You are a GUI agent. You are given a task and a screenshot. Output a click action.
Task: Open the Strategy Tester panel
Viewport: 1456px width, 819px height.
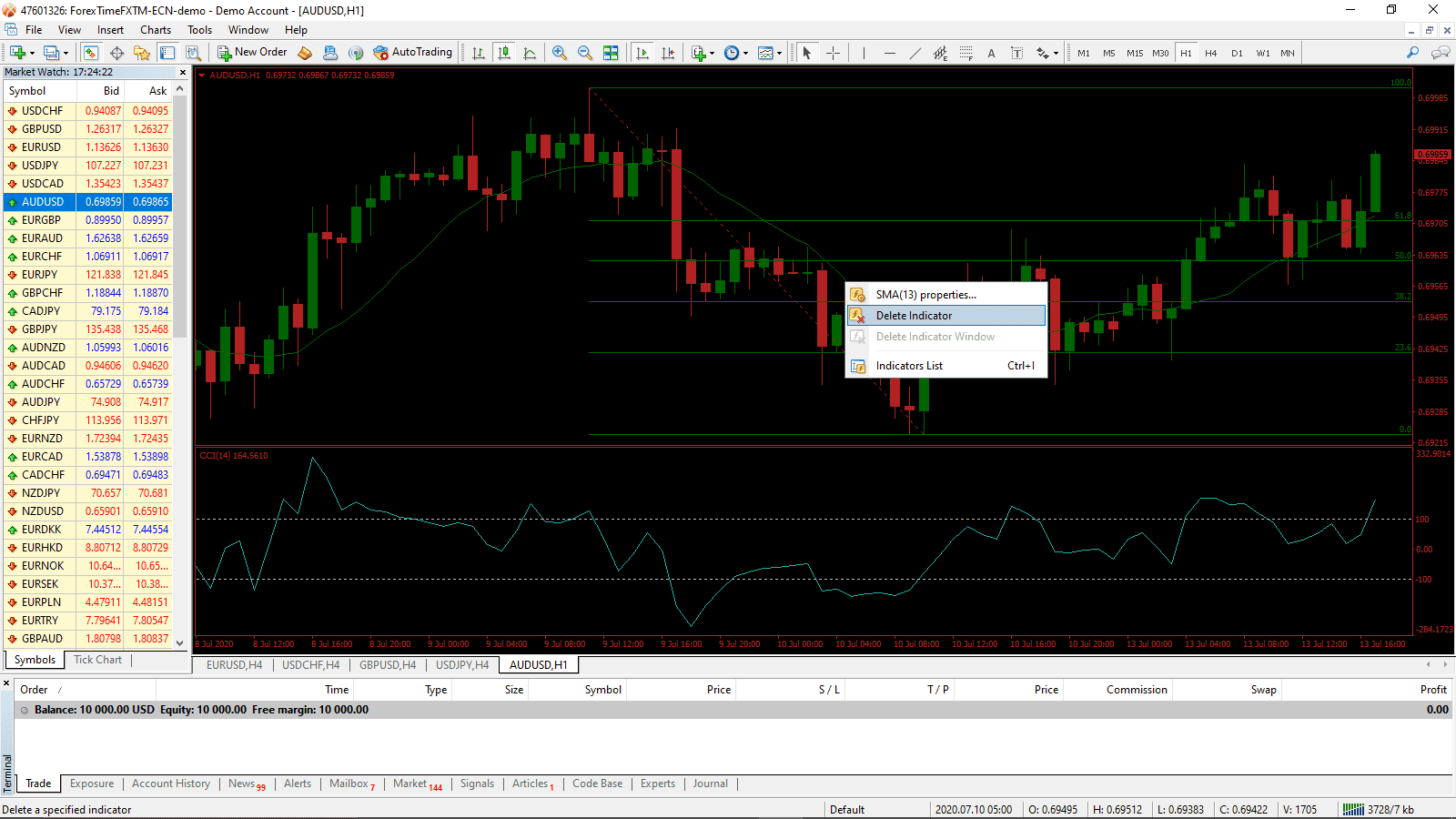pyautogui.click(x=192, y=52)
